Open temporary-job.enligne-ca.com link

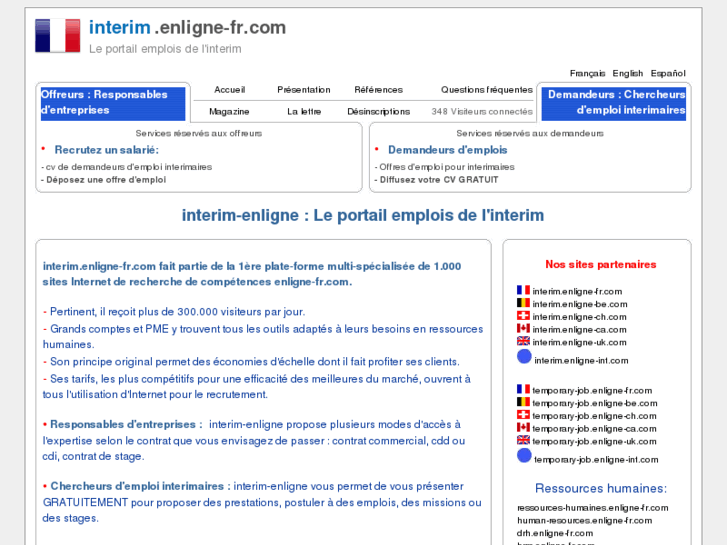tap(594, 429)
